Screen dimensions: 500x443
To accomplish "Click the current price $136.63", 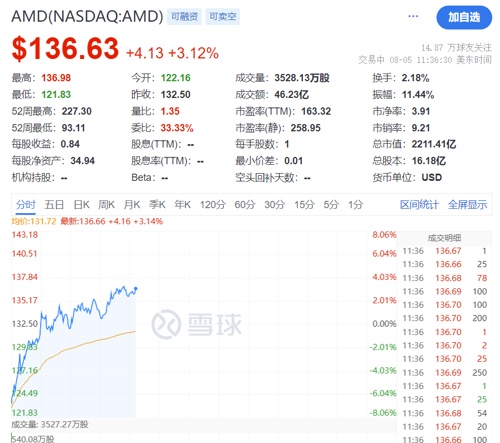I will coord(65,49).
